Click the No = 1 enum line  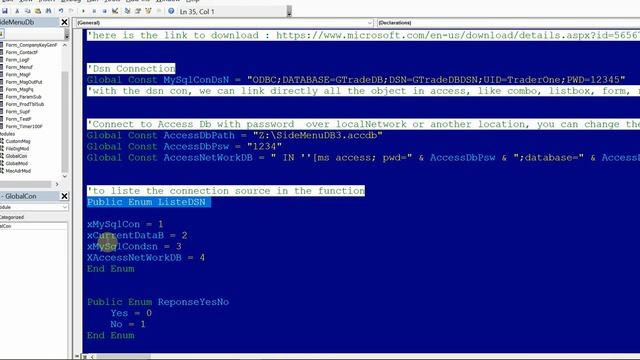(128, 324)
